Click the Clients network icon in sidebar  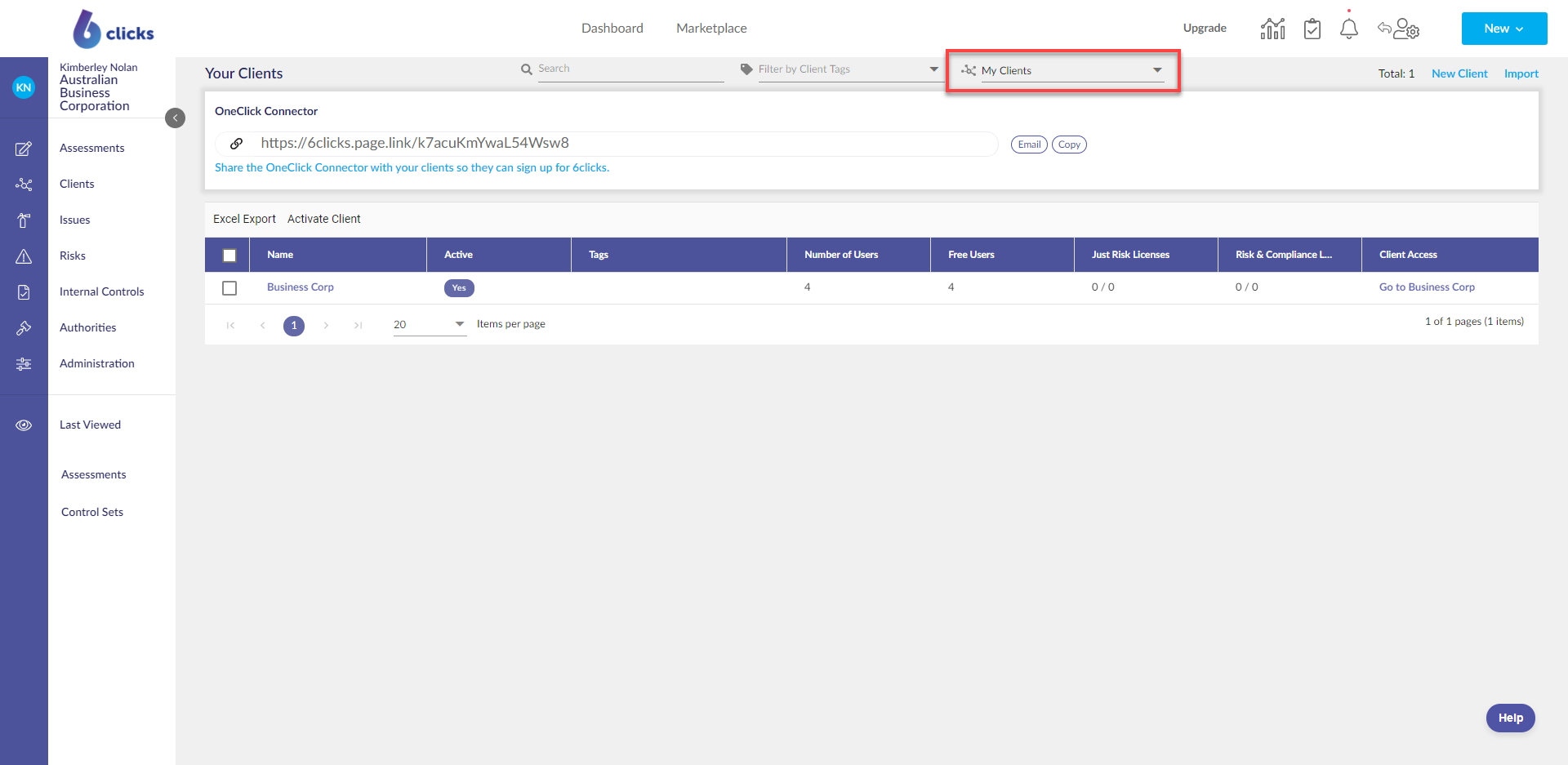[24, 185]
